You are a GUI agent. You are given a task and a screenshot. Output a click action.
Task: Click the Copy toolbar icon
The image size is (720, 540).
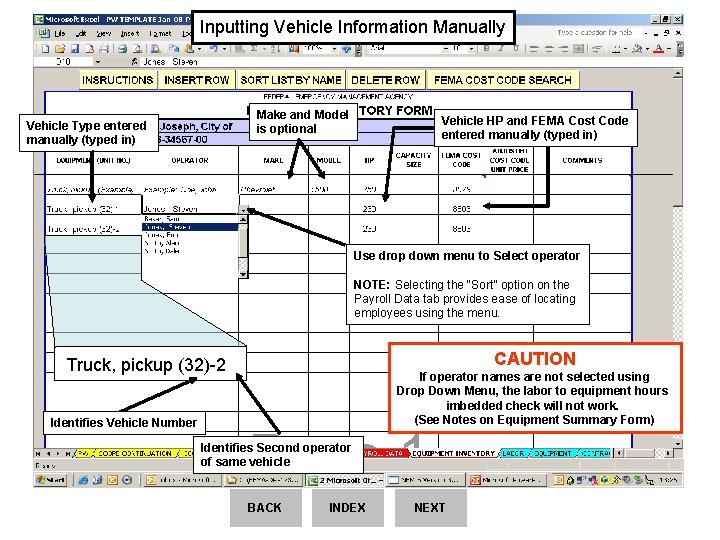[174, 49]
